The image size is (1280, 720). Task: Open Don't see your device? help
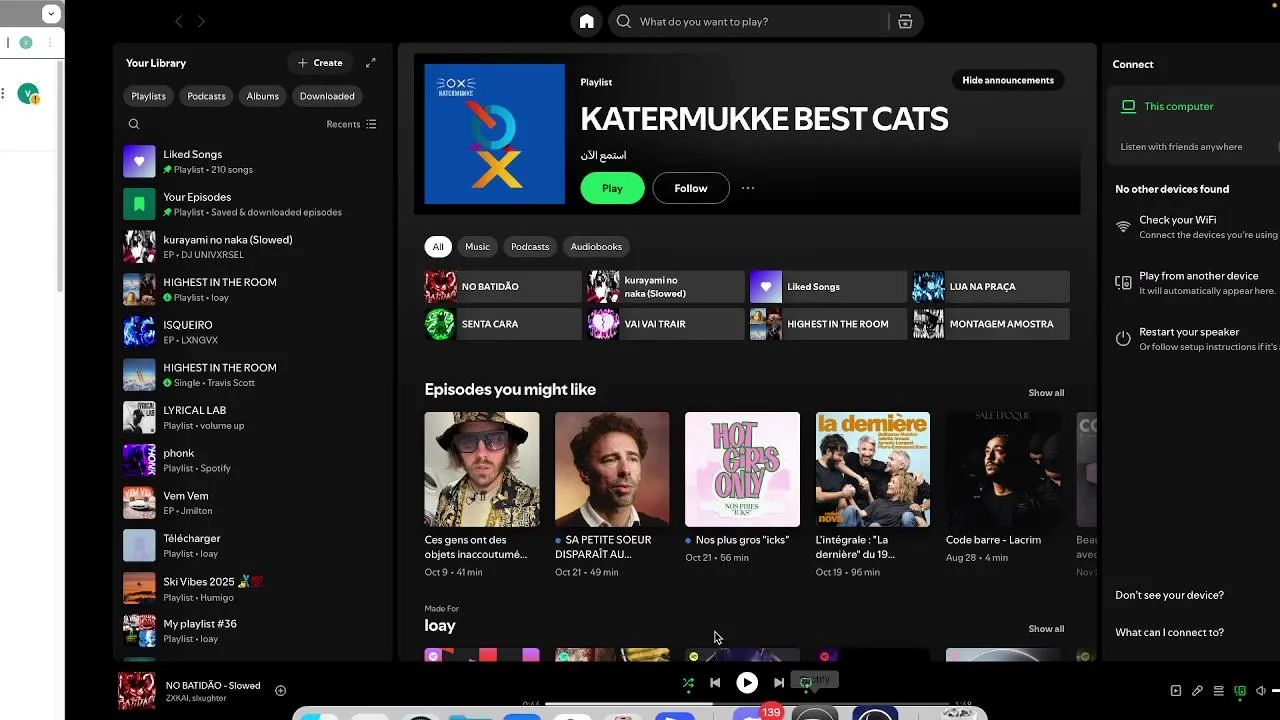pos(1169,595)
